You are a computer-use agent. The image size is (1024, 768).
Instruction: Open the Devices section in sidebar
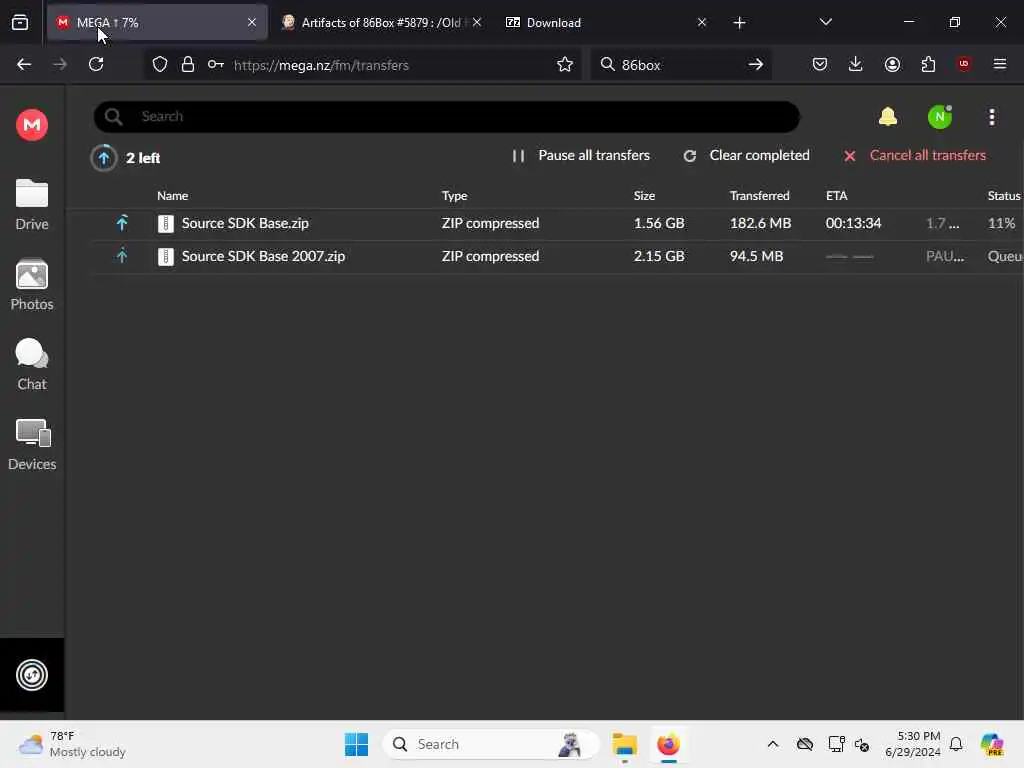click(31, 445)
